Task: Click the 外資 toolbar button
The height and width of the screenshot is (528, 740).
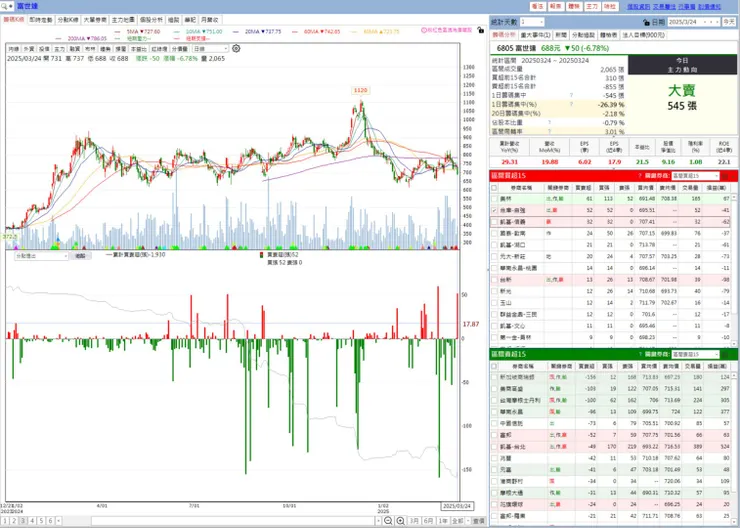Action: point(29,49)
